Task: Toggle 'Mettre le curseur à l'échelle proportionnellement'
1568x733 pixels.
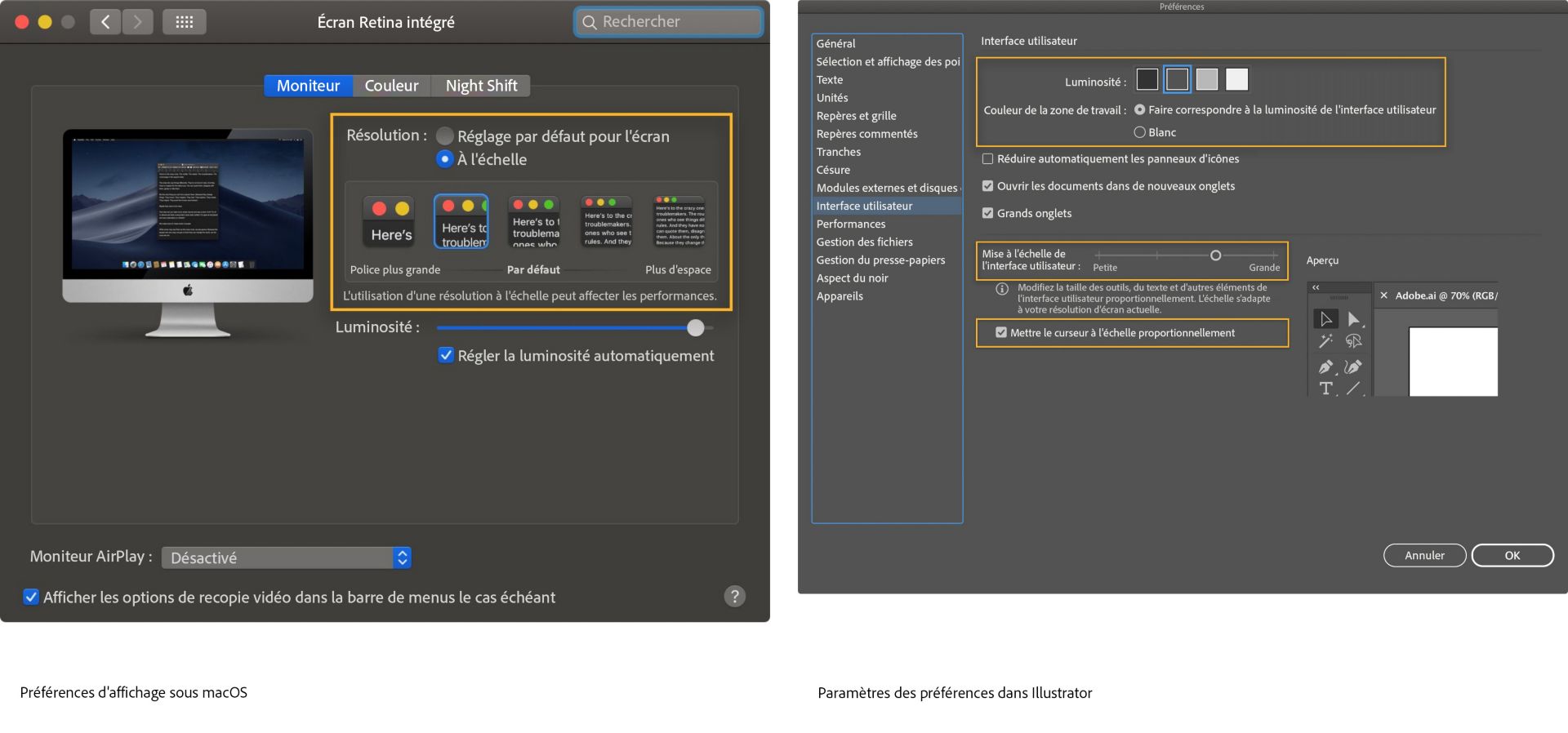Action: coord(1001,332)
